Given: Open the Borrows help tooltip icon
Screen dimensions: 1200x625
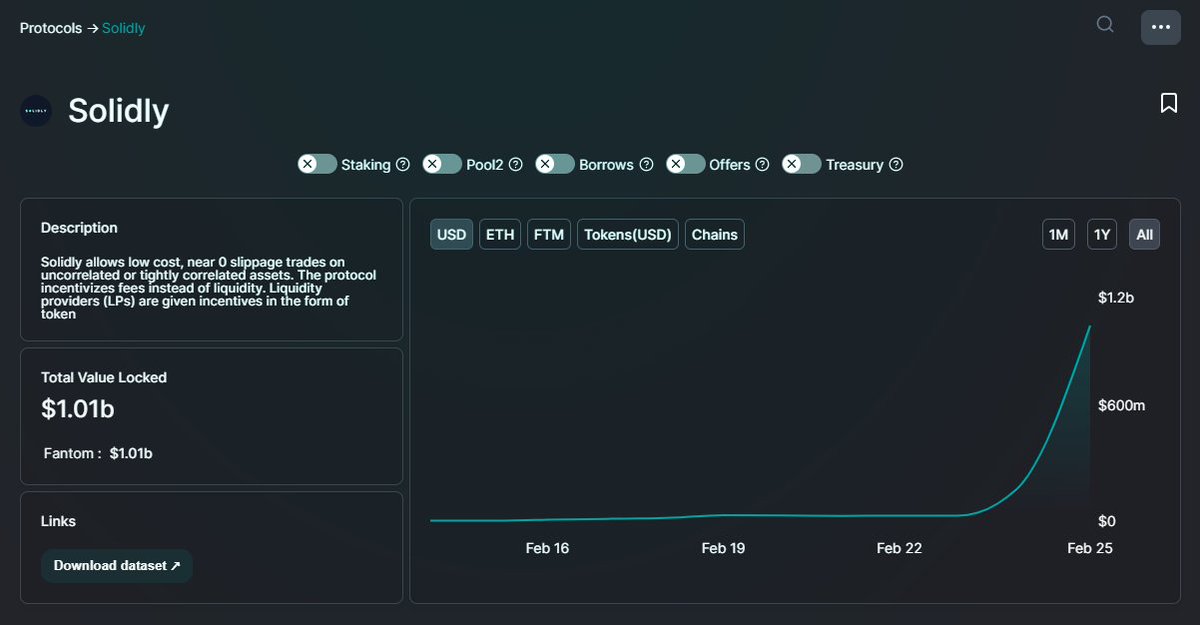Looking at the screenshot, I should (645, 164).
